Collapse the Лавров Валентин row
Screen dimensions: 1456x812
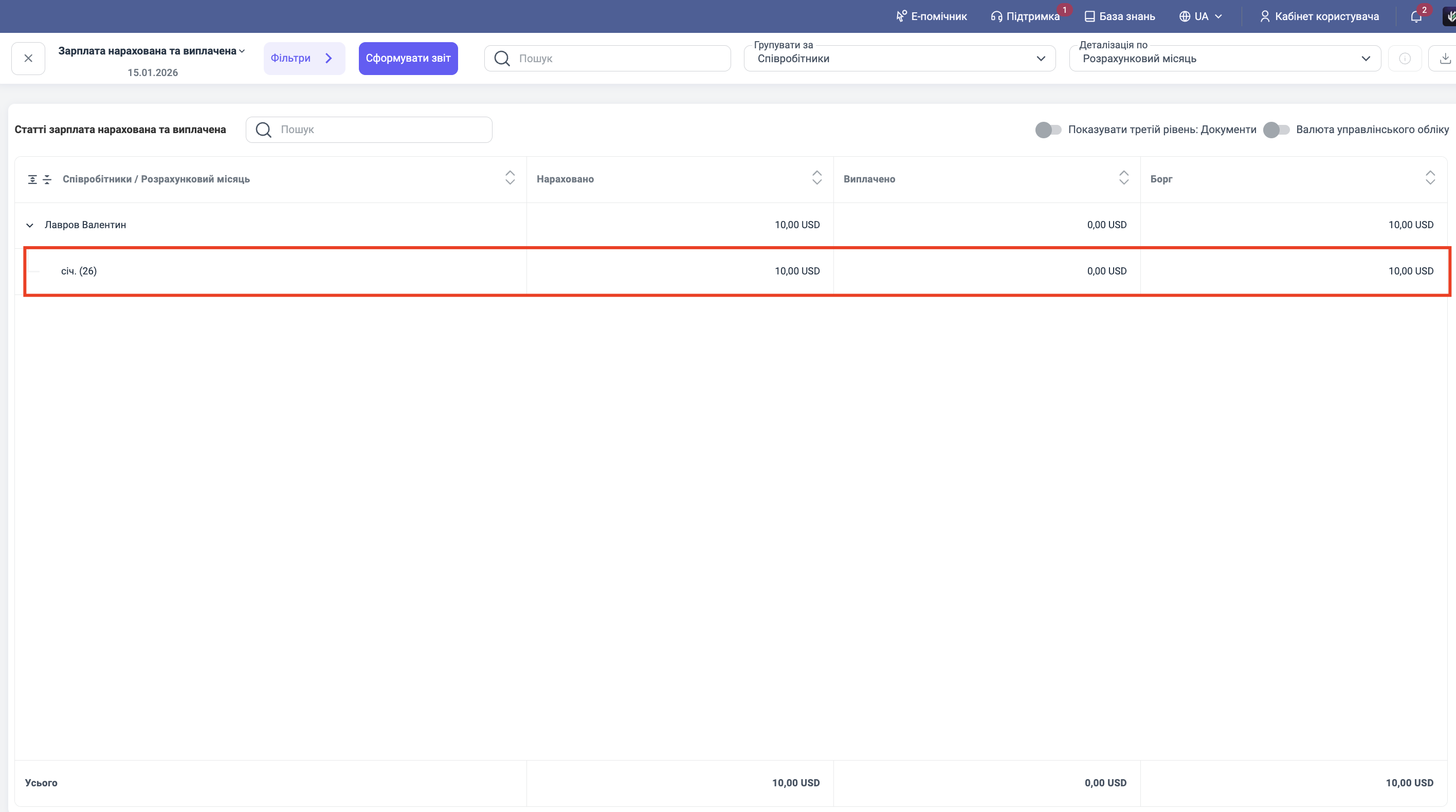(30, 226)
